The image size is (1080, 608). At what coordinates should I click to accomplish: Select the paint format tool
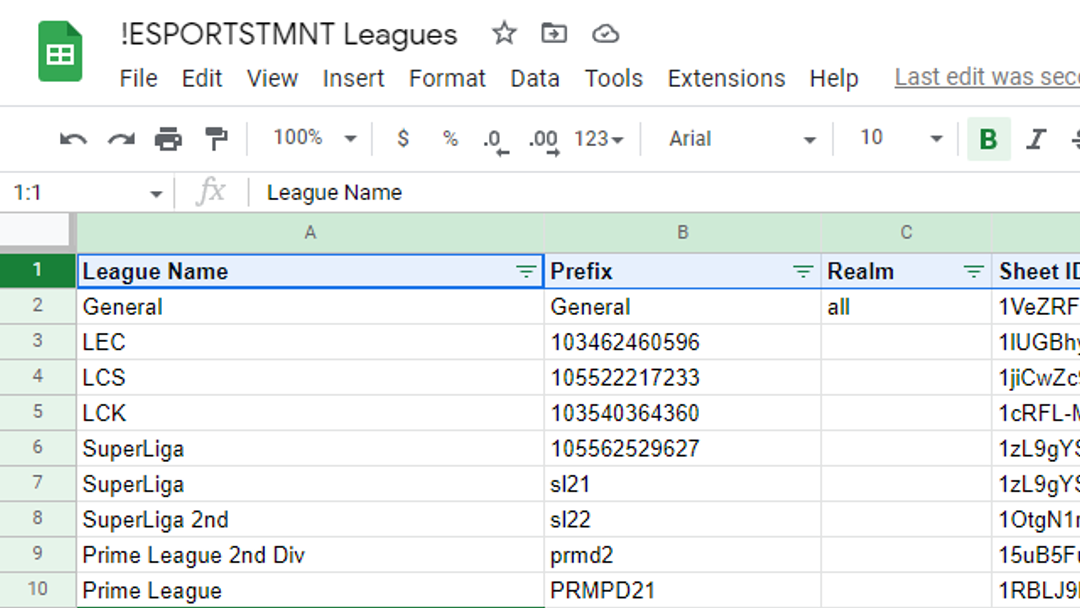coord(215,139)
